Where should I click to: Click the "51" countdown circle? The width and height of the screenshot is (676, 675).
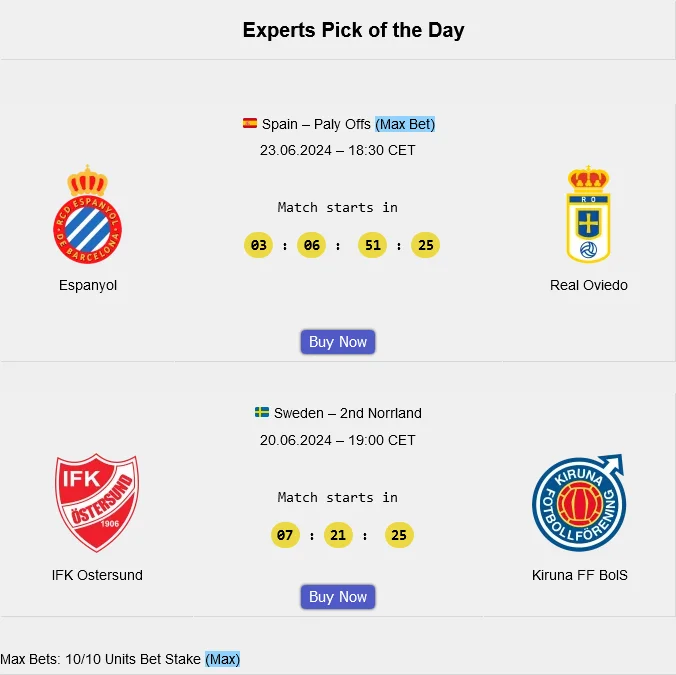pyautogui.click(x=372, y=245)
